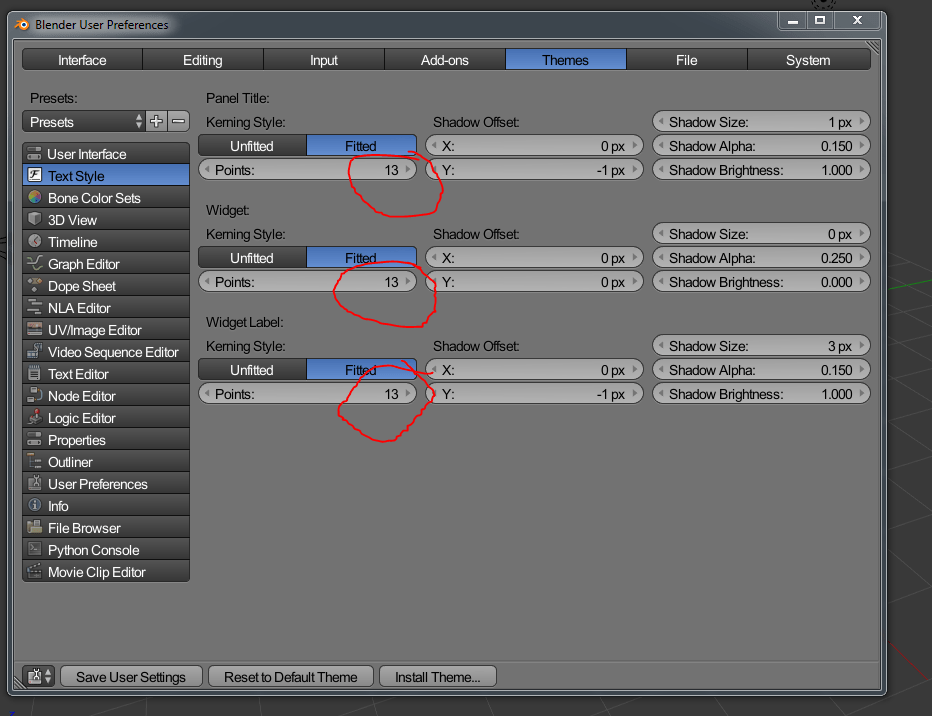This screenshot has width=932, height=716.
Task: Set Panel Title kerning to Unfitted
Action: point(252,145)
